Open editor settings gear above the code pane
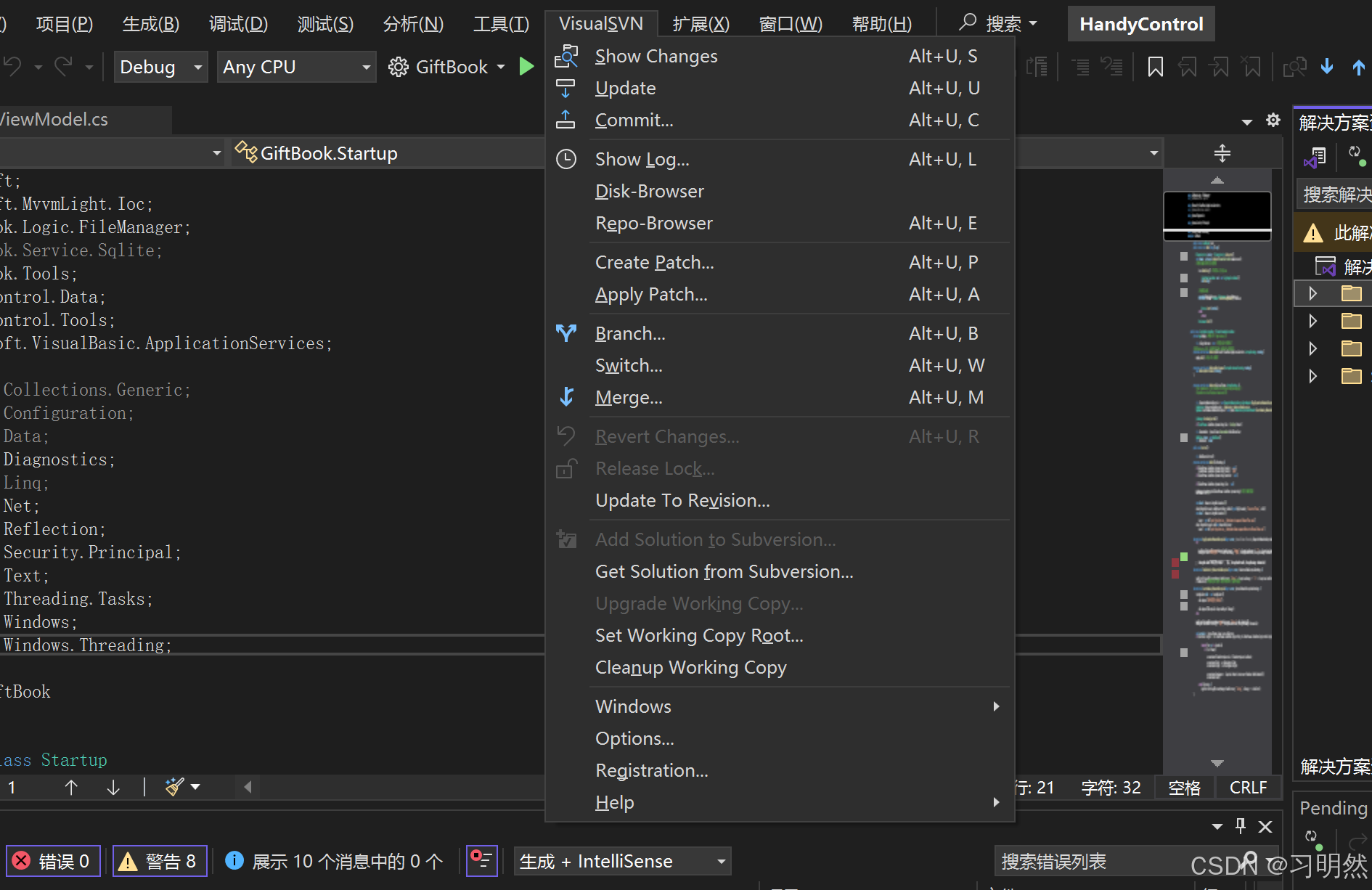Viewport: 1372px width, 890px height. tap(1273, 120)
